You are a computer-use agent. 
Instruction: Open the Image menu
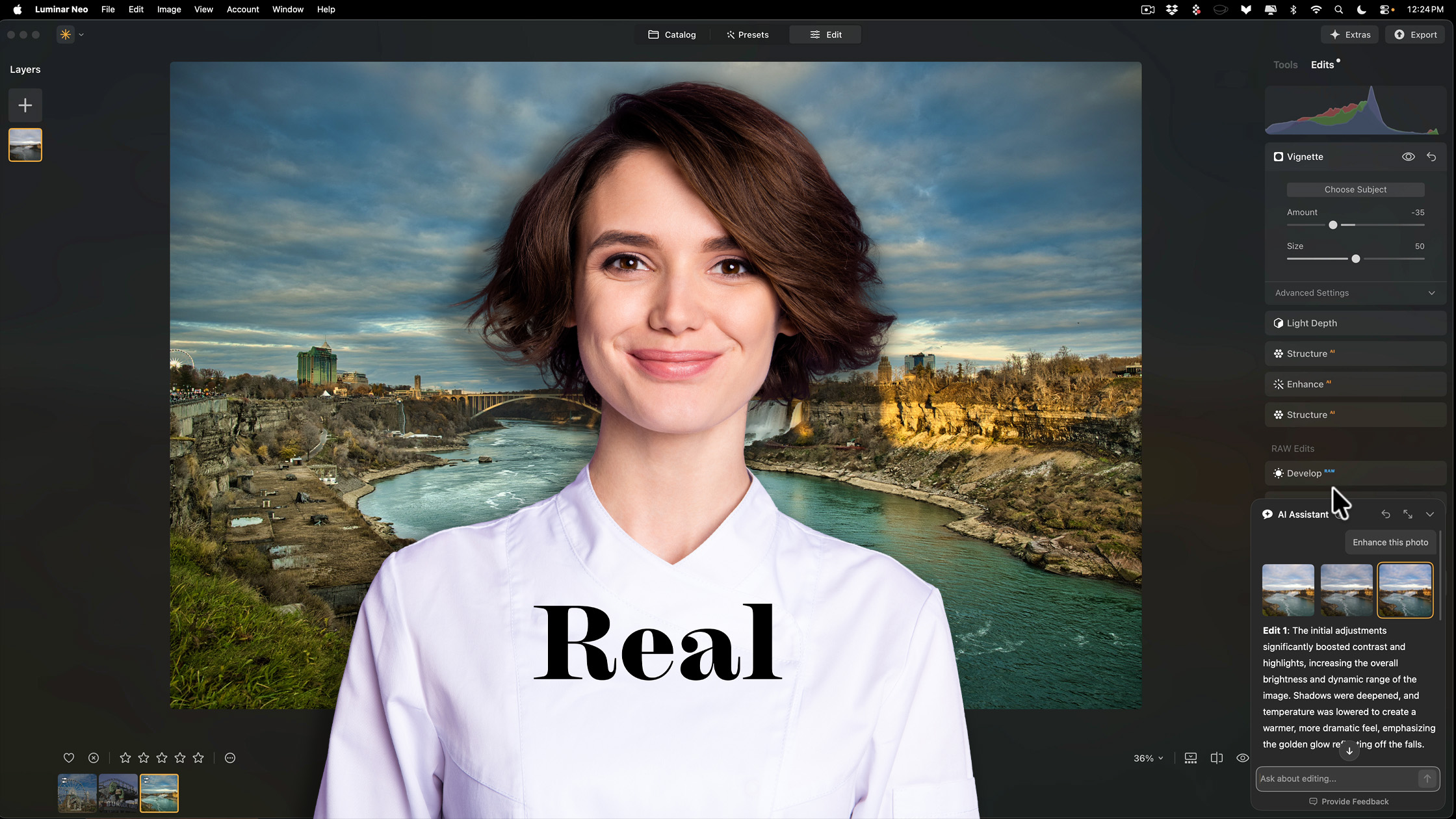pos(169,9)
